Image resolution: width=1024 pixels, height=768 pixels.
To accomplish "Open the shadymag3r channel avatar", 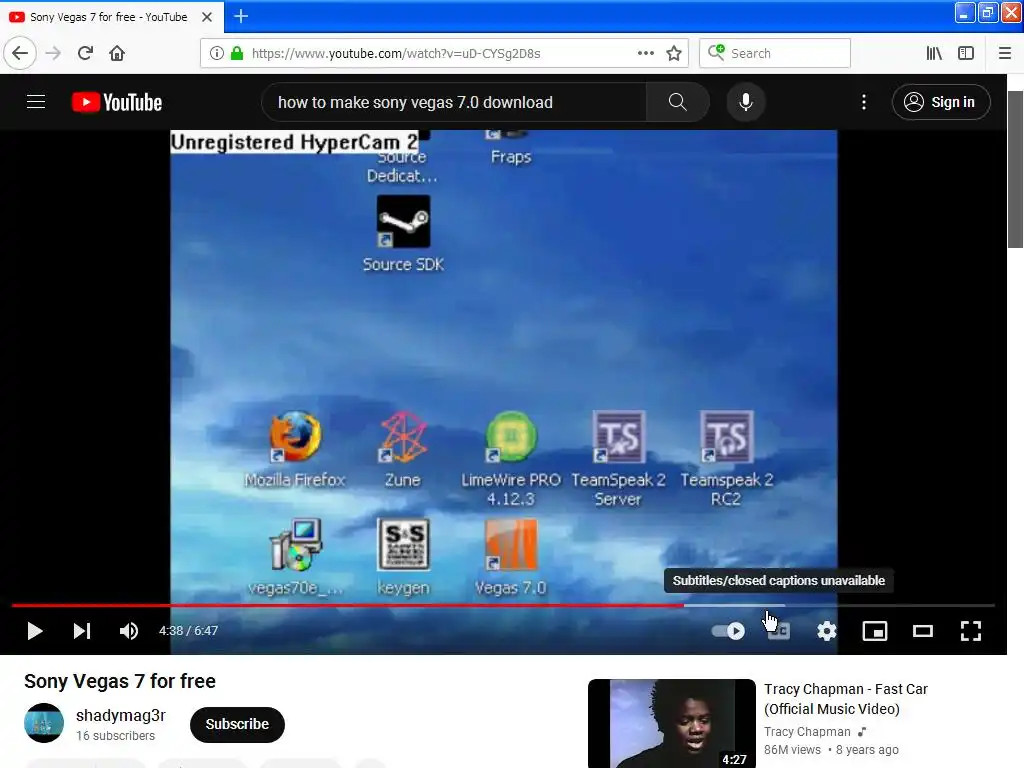I will [44, 724].
